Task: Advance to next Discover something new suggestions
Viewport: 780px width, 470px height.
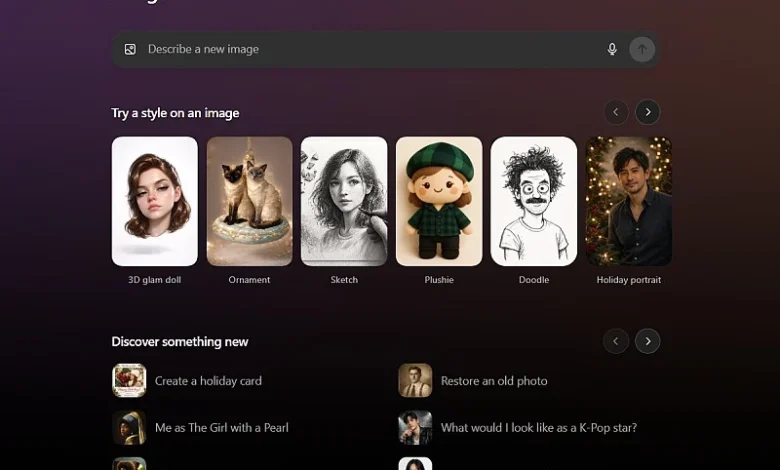Action: click(x=648, y=341)
